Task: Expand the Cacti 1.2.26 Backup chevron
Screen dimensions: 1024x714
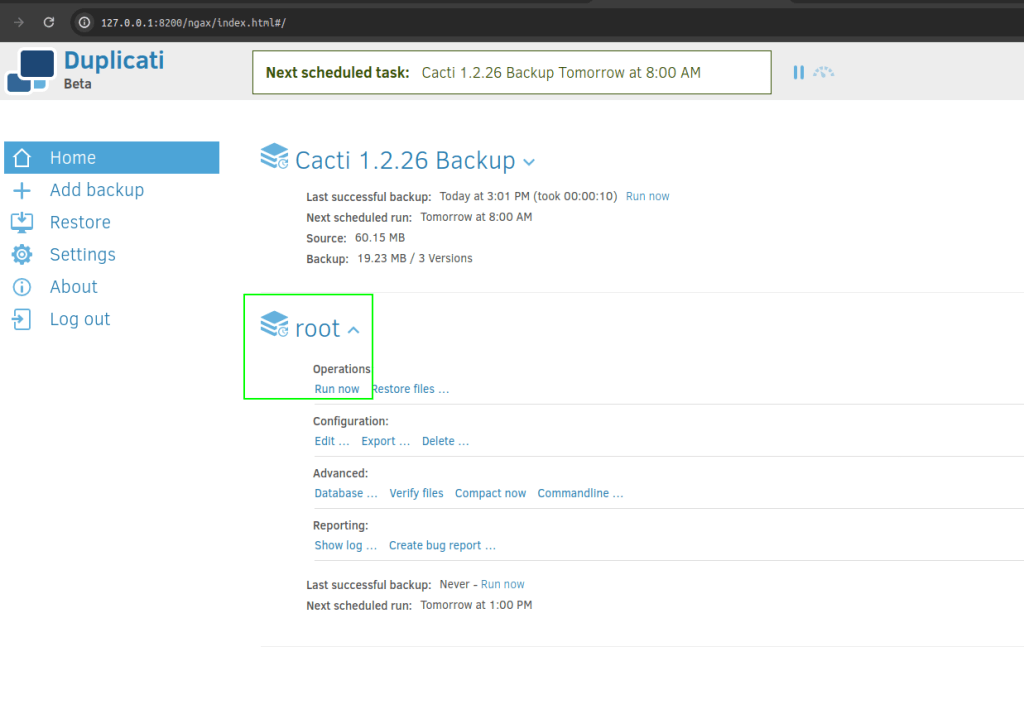Action: pyautogui.click(x=529, y=162)
